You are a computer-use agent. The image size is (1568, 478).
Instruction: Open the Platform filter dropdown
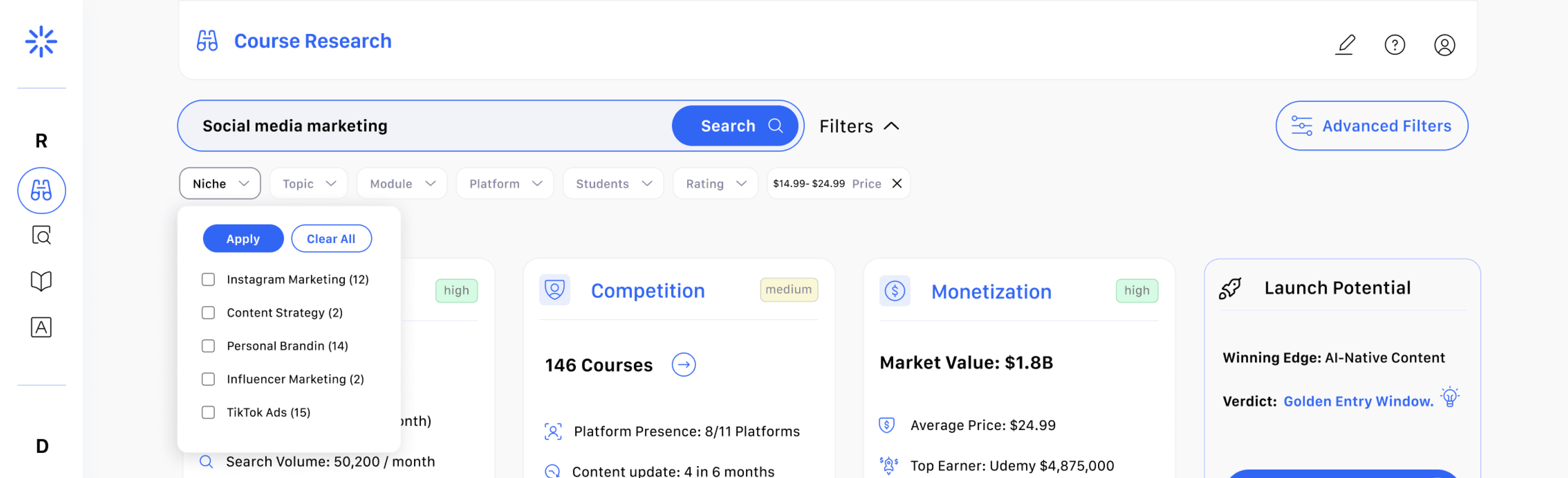coord(505,184)
